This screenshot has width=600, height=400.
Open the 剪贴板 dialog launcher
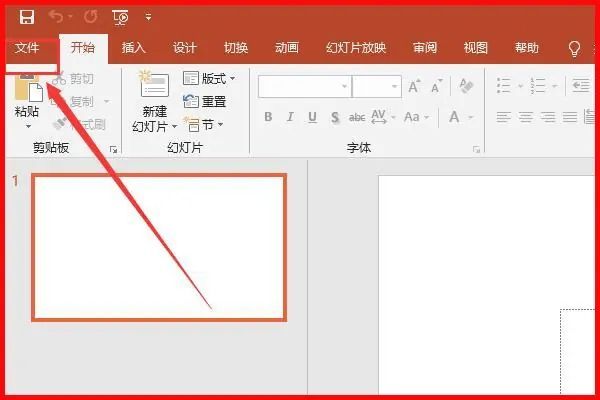tap(113, 149)
